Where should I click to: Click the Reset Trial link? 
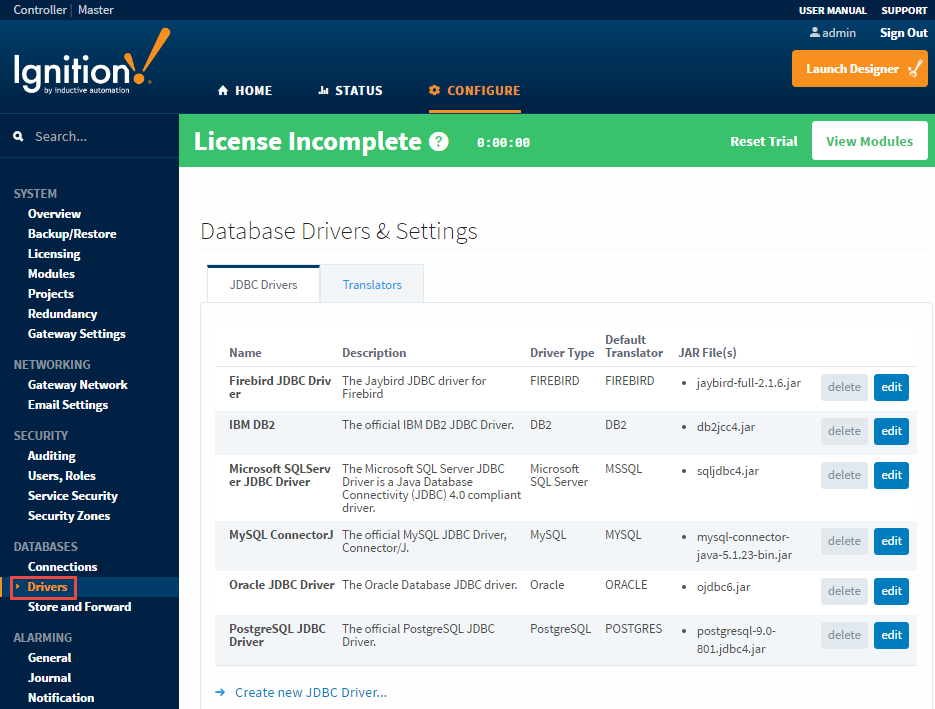pos(764,141)
